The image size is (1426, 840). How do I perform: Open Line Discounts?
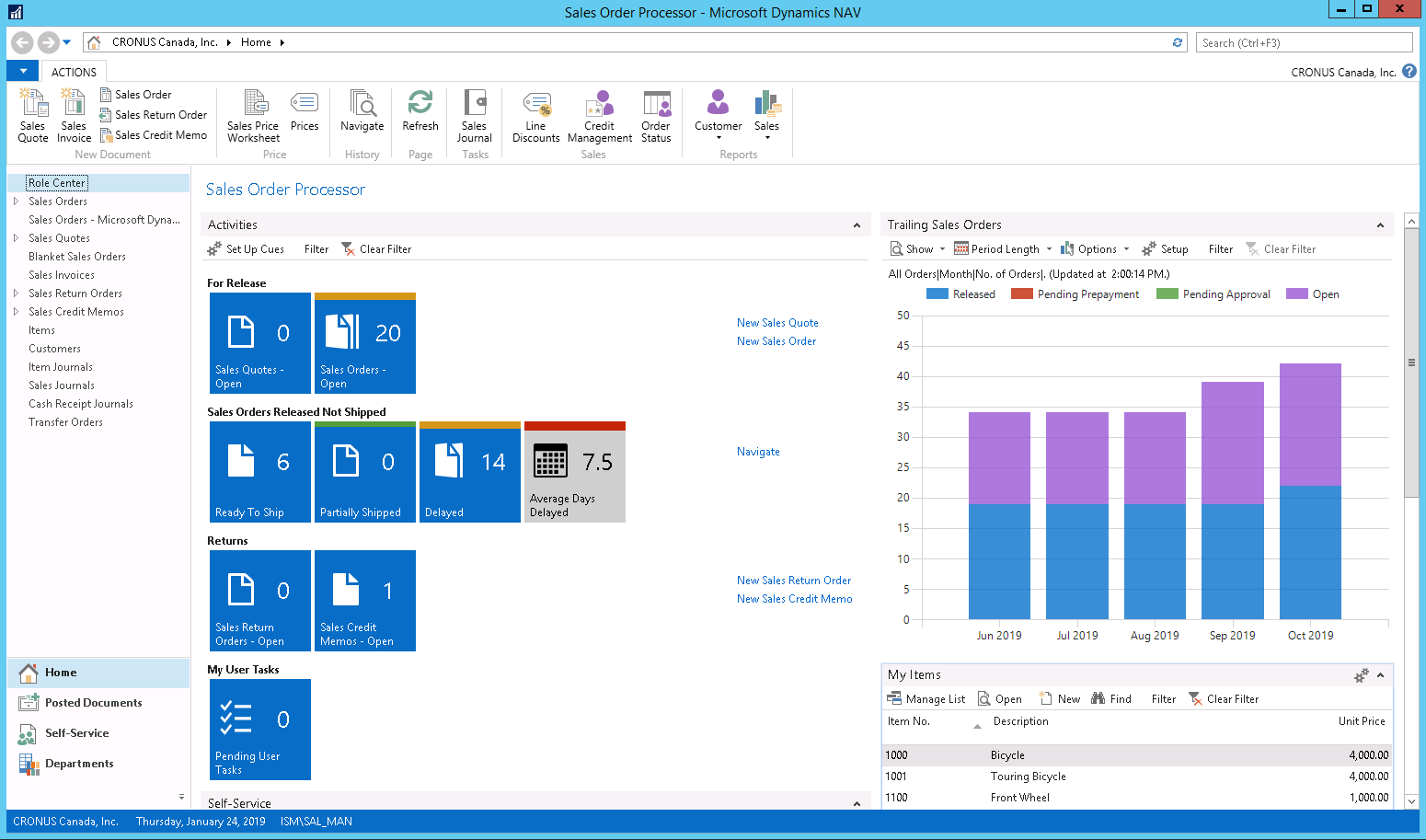(x=536, y=116)
